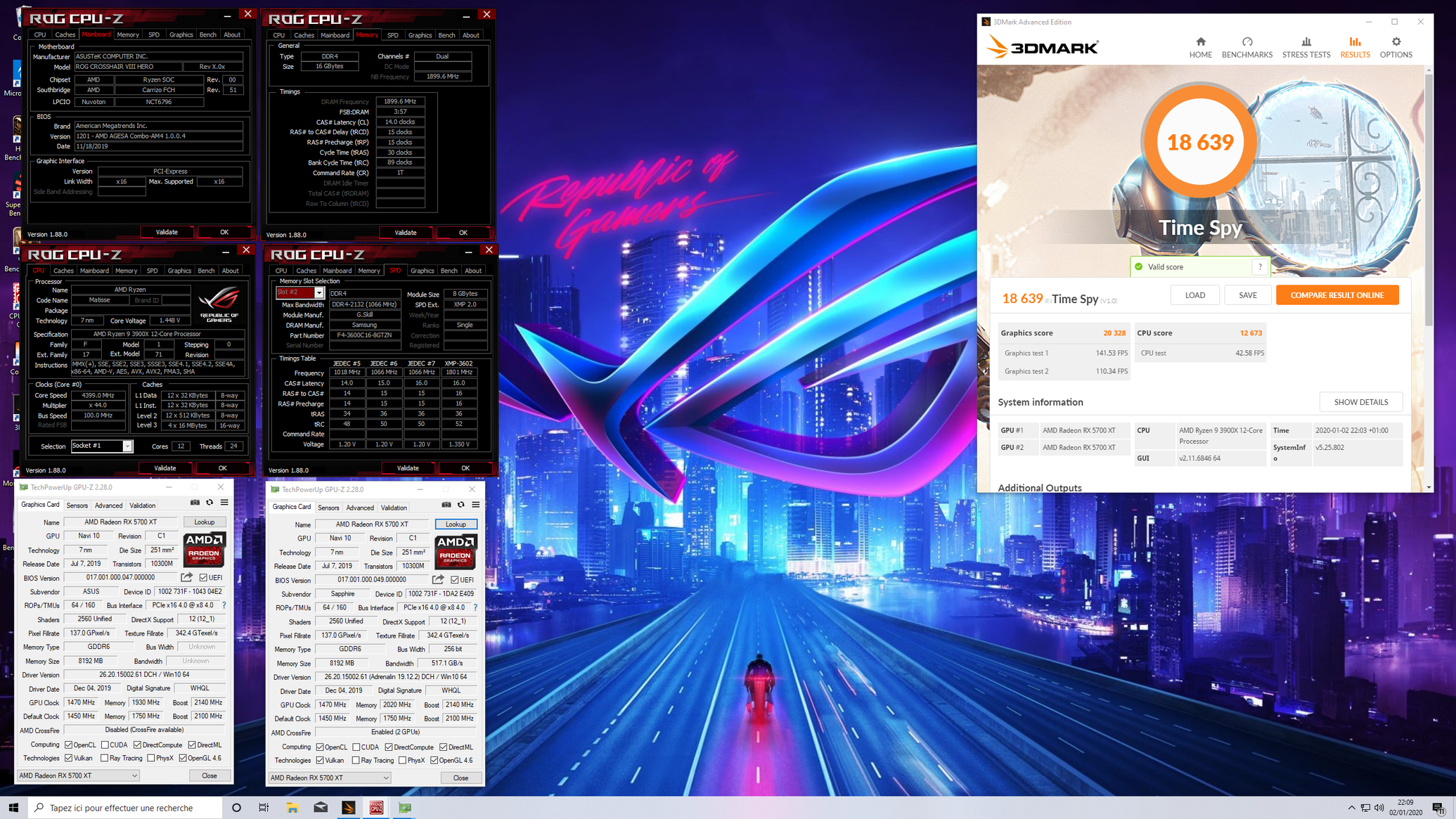Click OK in CPU-Z SPD window
1456x819 pixels.
(465, 468)
